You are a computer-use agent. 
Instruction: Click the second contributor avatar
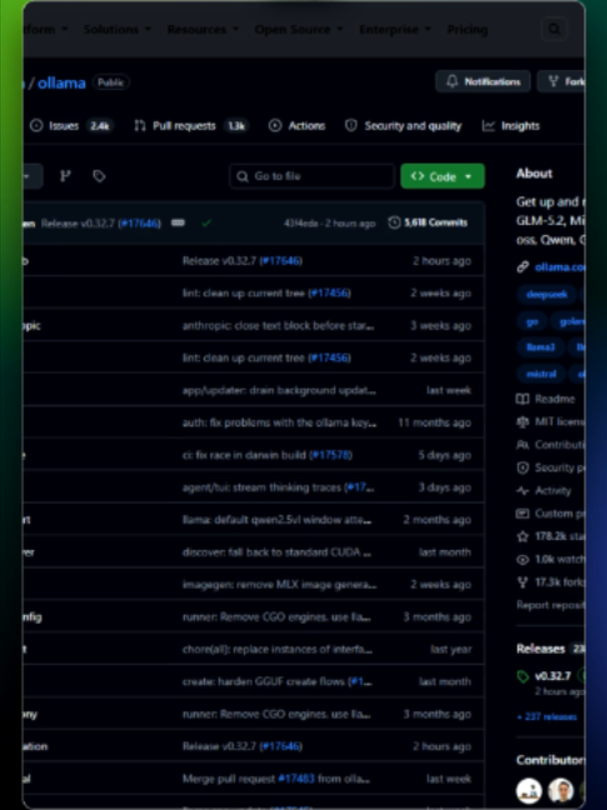(561, 790)
